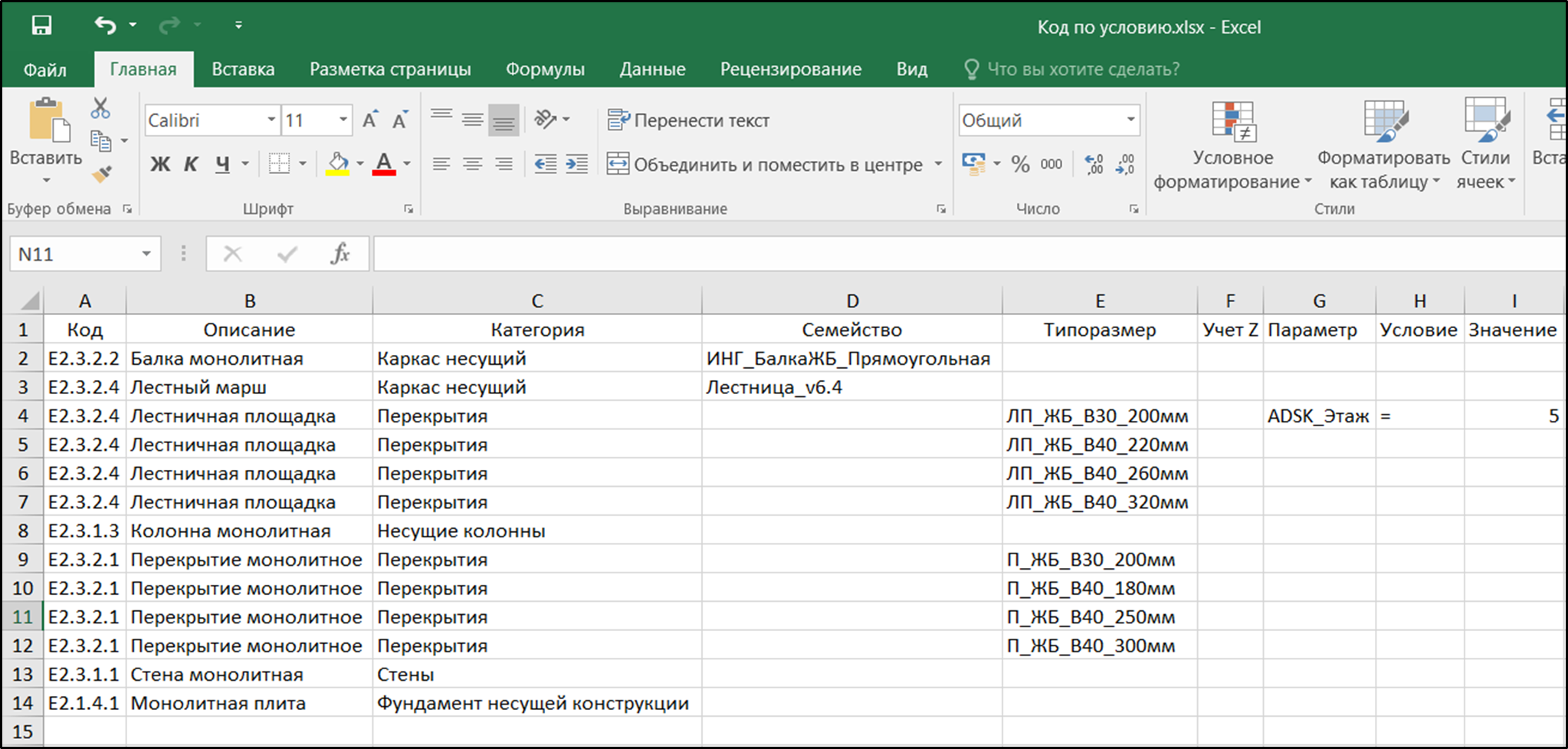Align text to middle of cell
The image size is (1568, 749).
click(x=472, y=120)
